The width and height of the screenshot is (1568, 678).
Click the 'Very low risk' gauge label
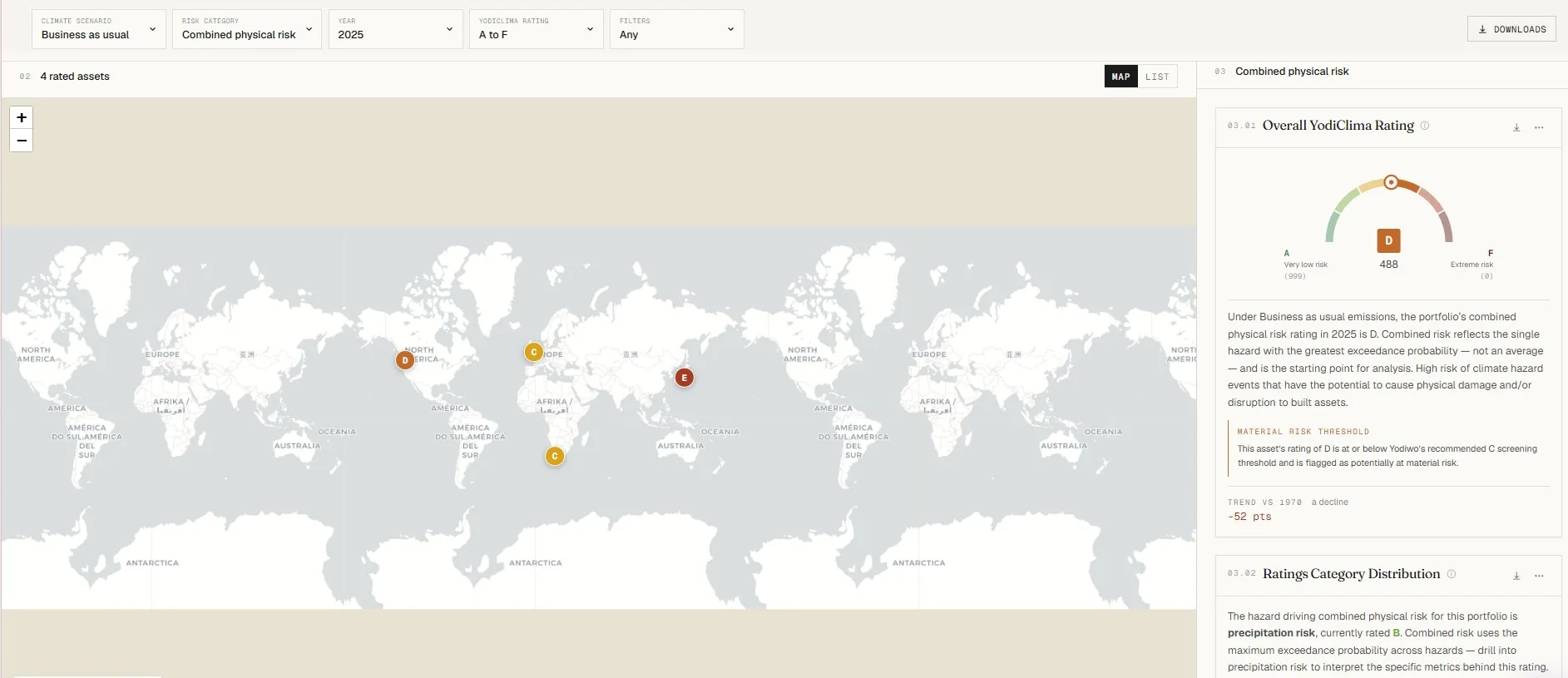tap(1305, 265)
